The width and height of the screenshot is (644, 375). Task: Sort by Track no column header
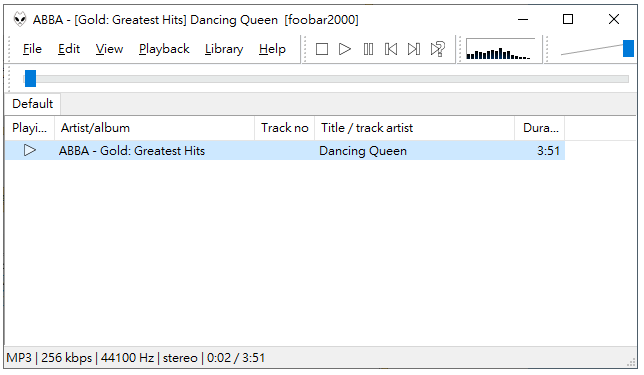[x=285, y=128]
